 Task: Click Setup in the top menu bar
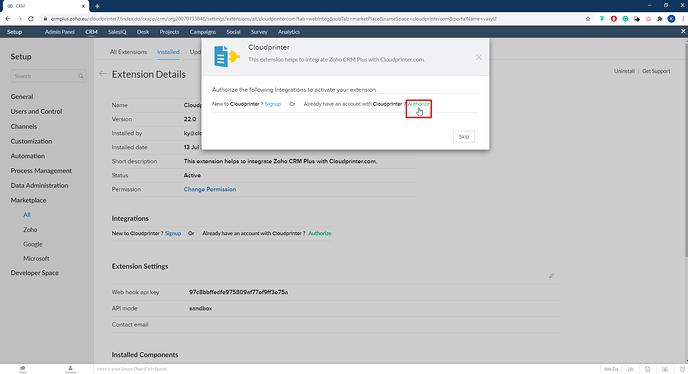tap(14, 32)
